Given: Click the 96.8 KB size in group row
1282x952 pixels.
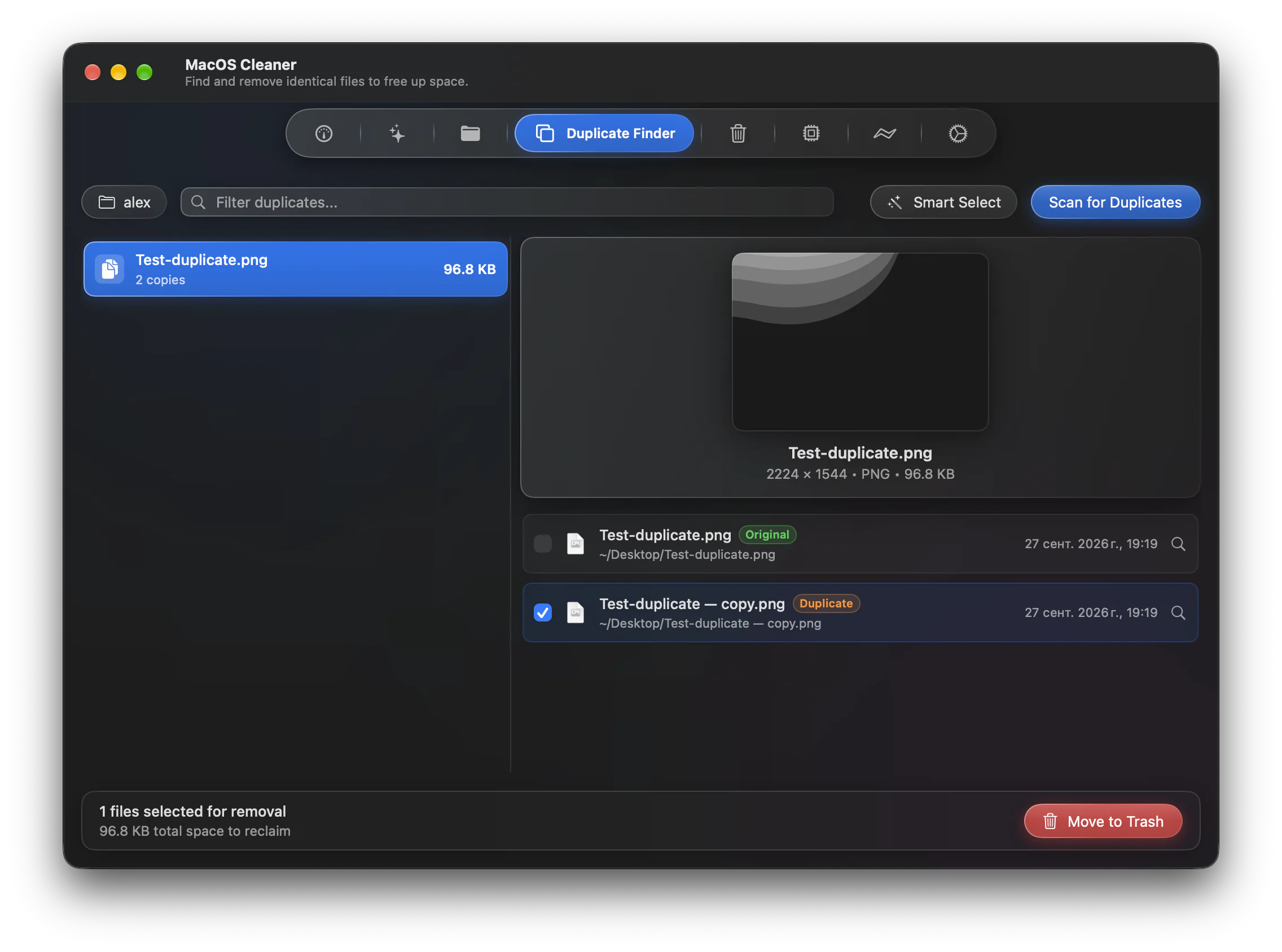Looking at the screenshot, I should [469, 269].
